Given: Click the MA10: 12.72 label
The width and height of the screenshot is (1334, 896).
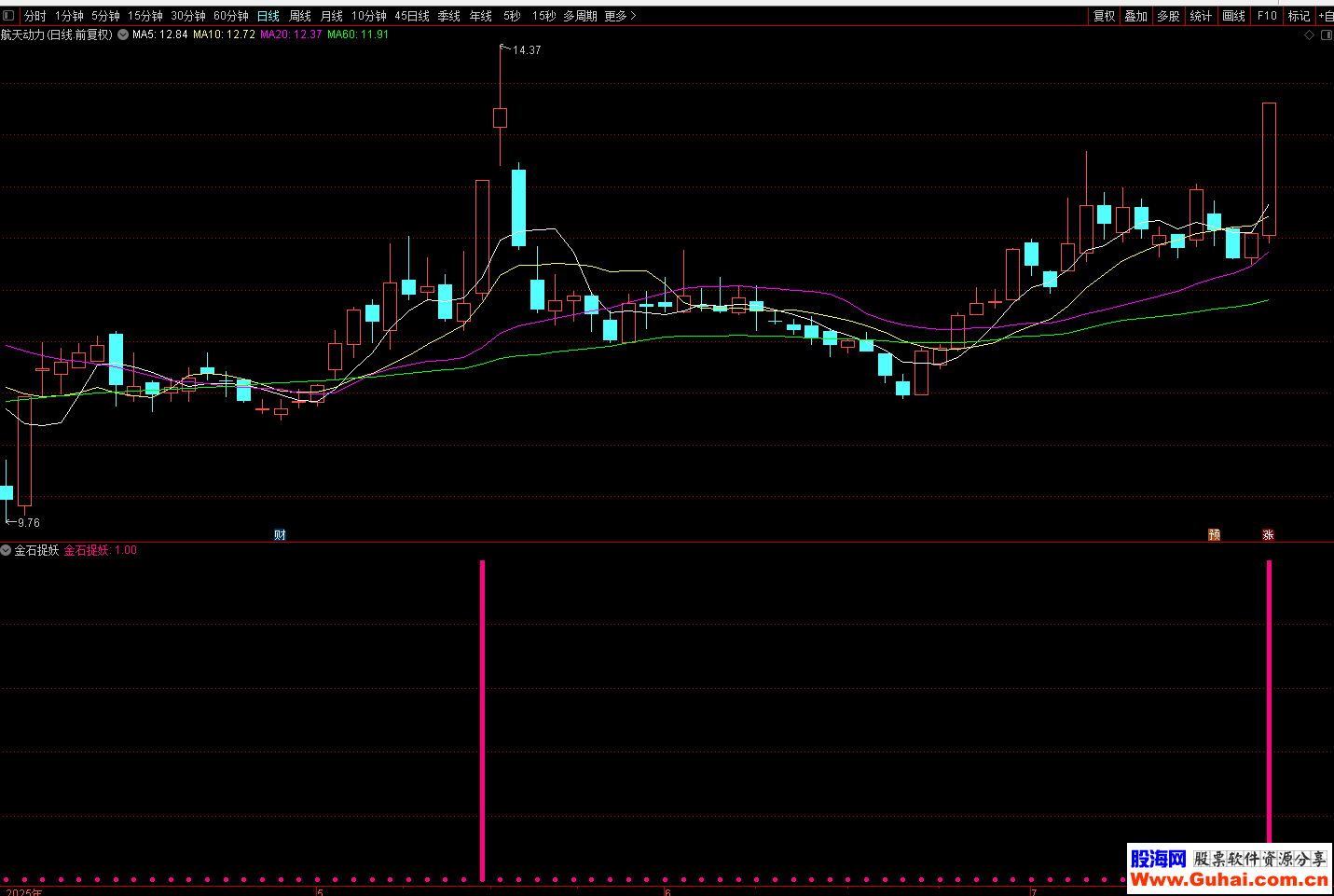Looking at the screenshot, I should [x=224, y=34].
